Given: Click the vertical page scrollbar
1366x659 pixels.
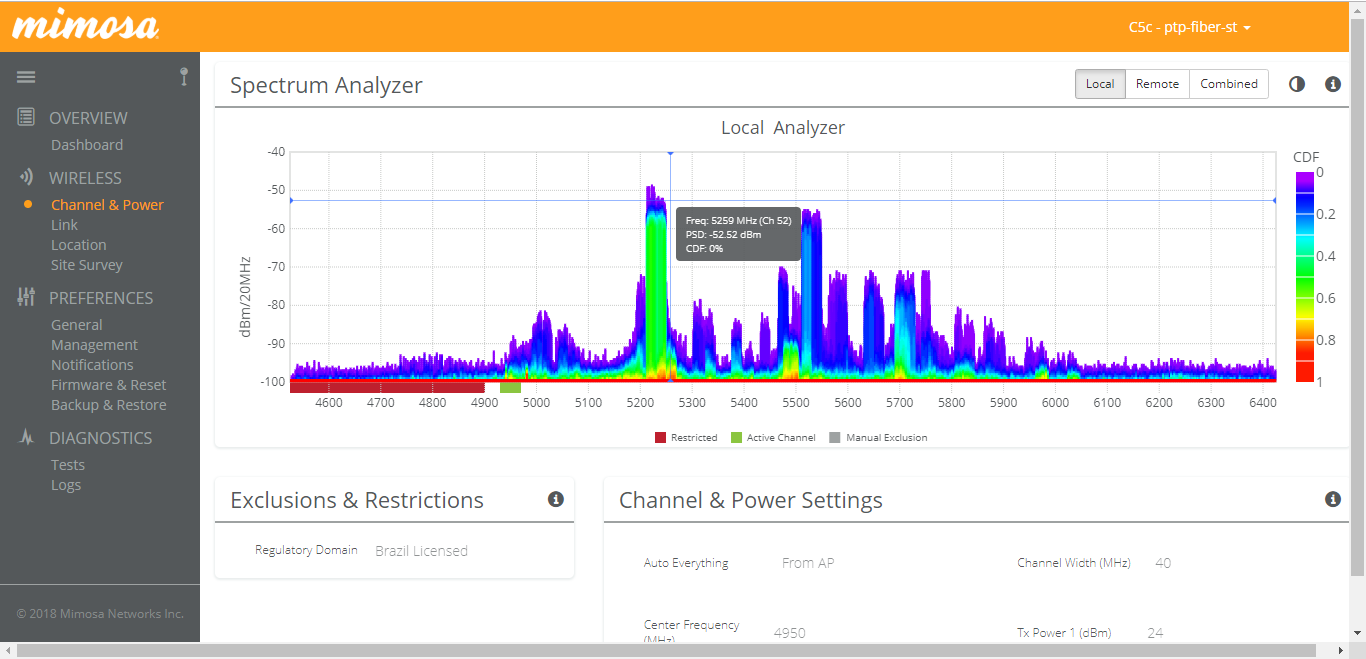Looking at the screenshot, I should coord(1357,295).
